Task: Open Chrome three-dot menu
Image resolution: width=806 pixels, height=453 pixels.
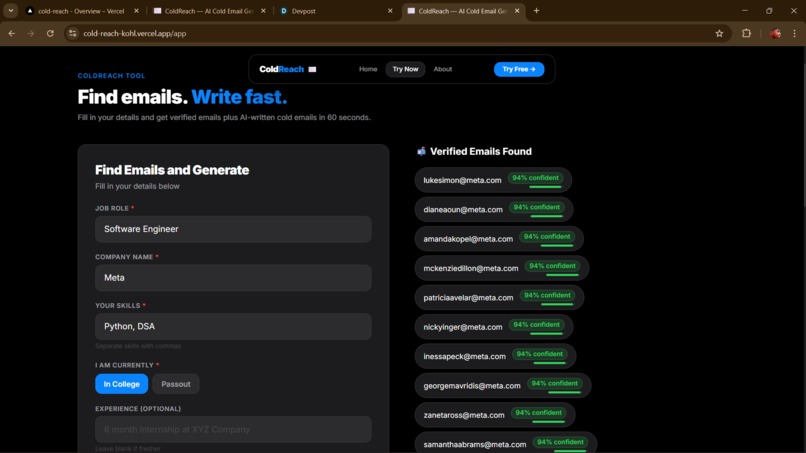Action: click(x=794, y=33)
